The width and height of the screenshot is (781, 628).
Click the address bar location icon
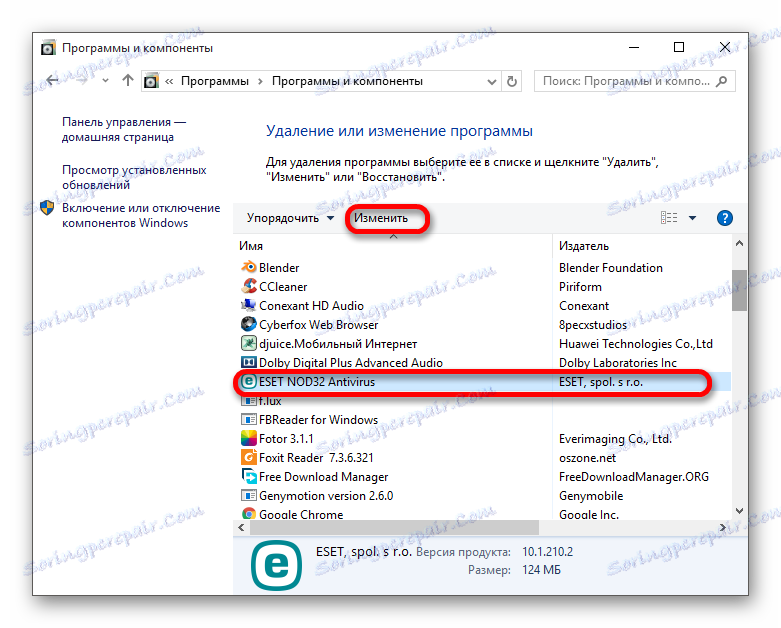pyautogui.click(x=151, y=81)
